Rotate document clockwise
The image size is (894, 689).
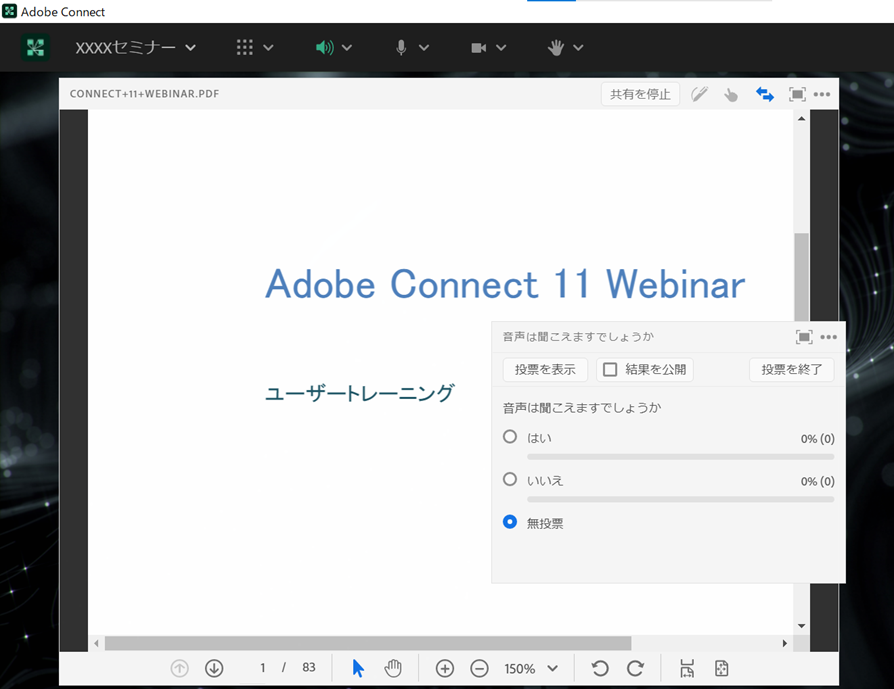point(635,668)
